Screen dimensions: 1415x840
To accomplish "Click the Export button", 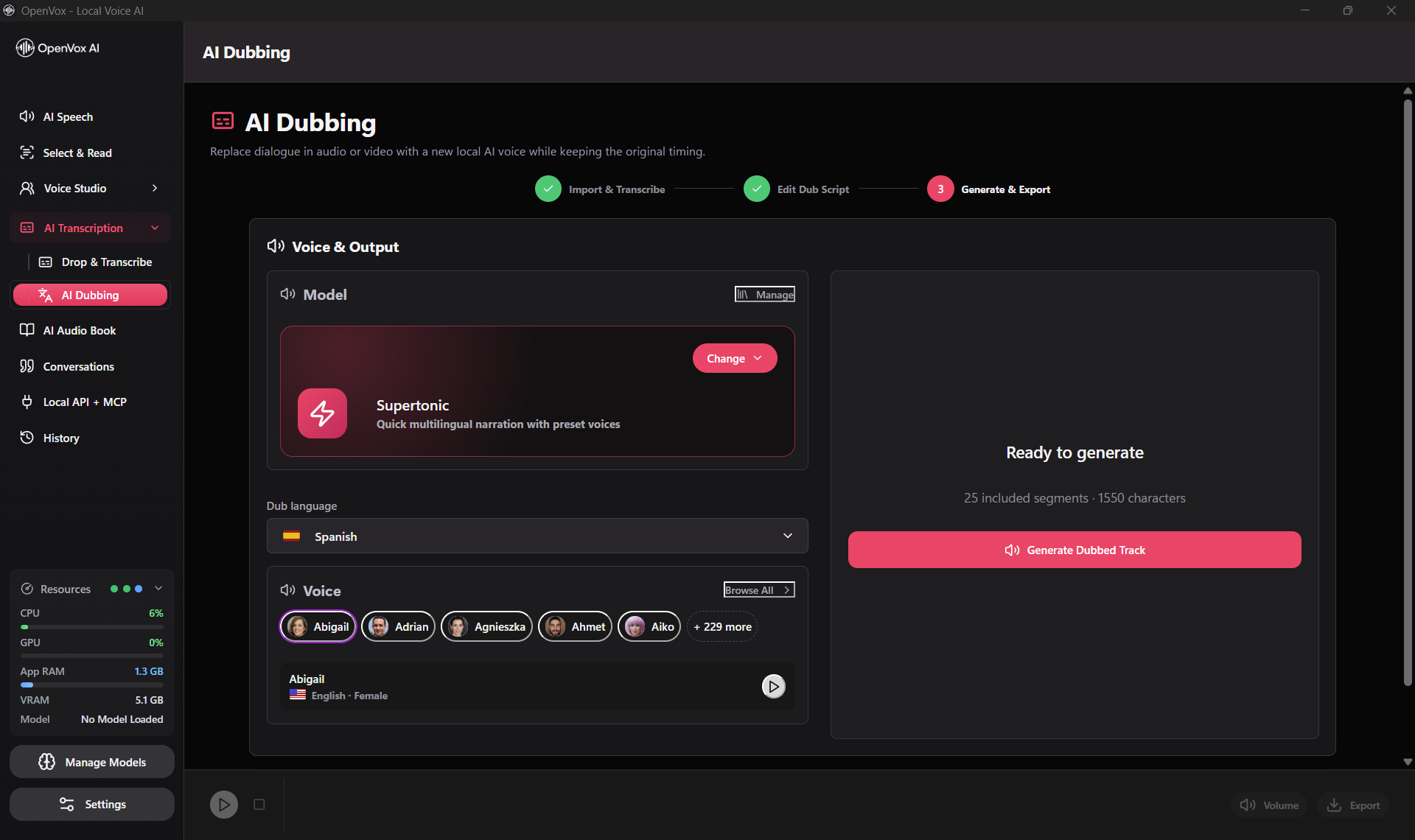I will [1353, 805].
